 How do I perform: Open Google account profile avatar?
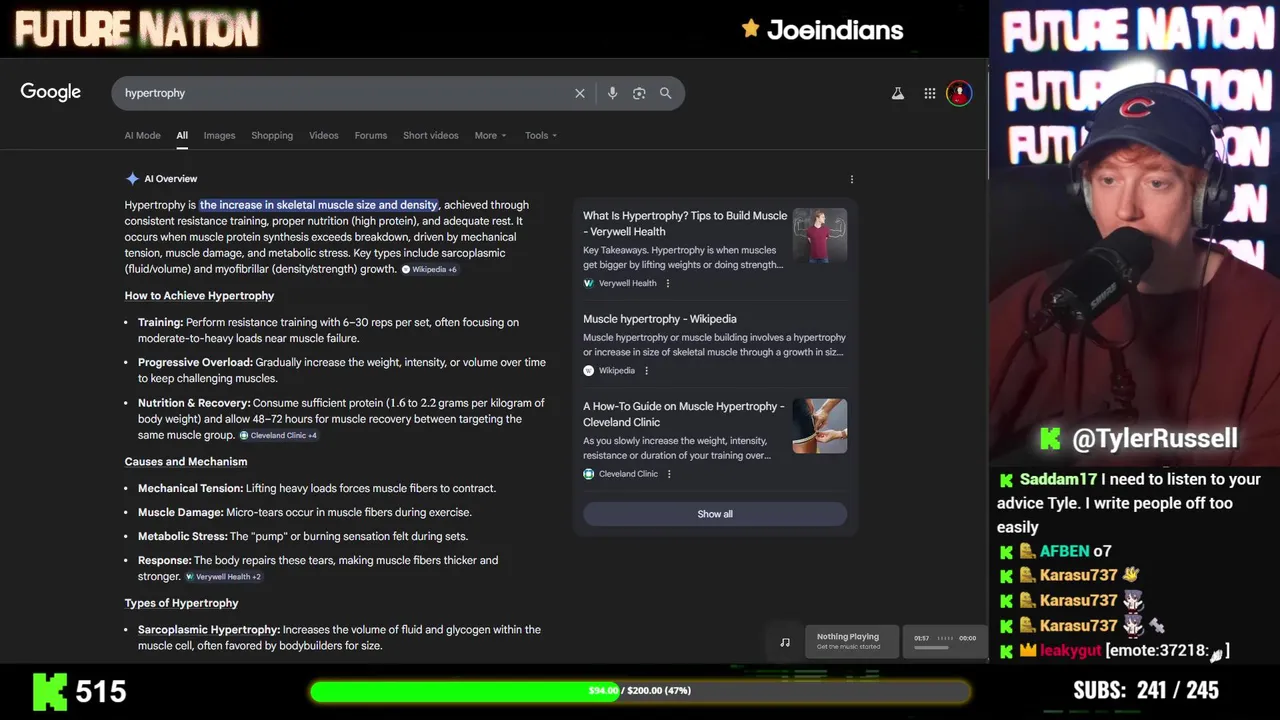(959, 93)
